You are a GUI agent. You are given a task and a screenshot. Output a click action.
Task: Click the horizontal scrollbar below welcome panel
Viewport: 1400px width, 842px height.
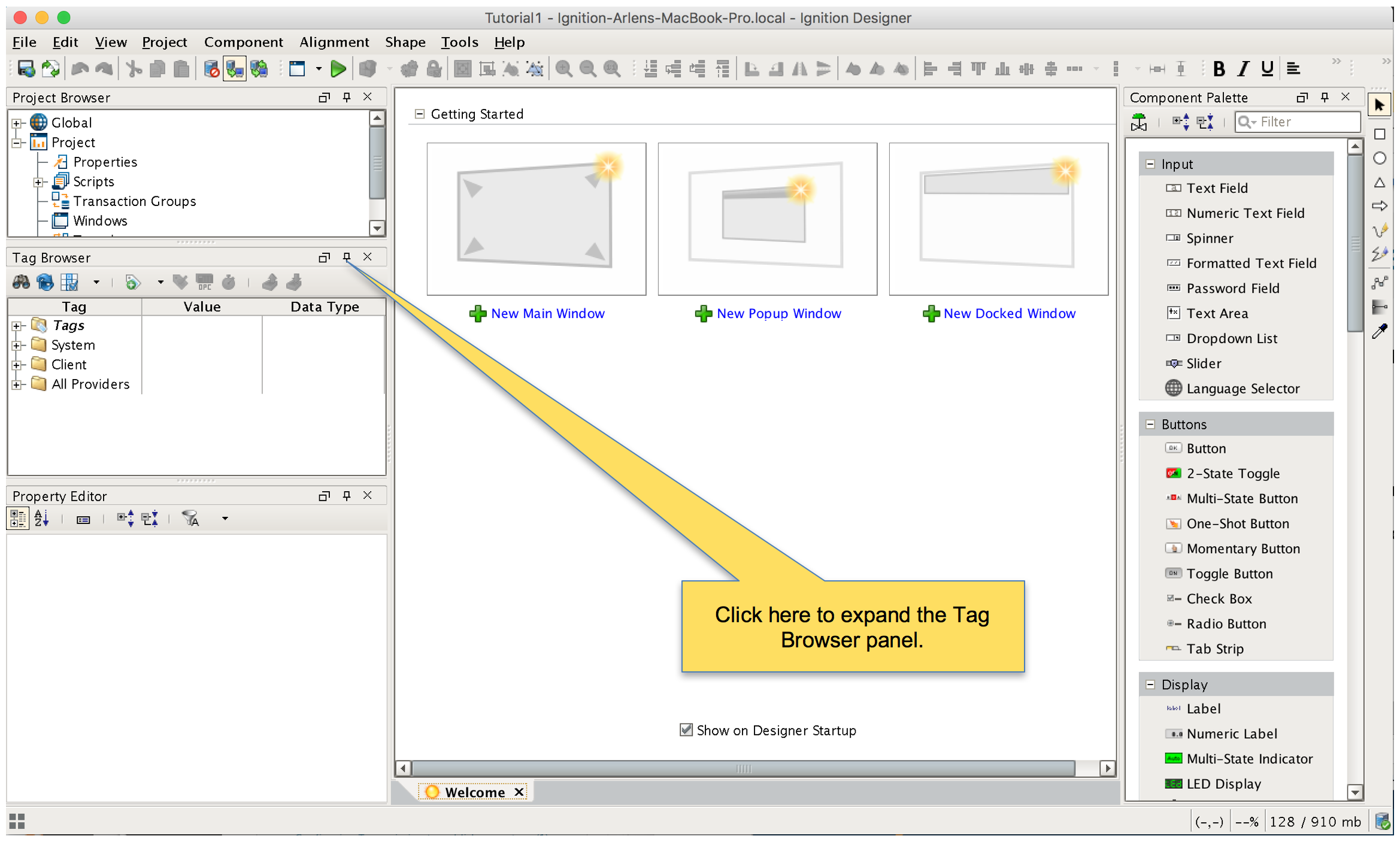point(743,768)
